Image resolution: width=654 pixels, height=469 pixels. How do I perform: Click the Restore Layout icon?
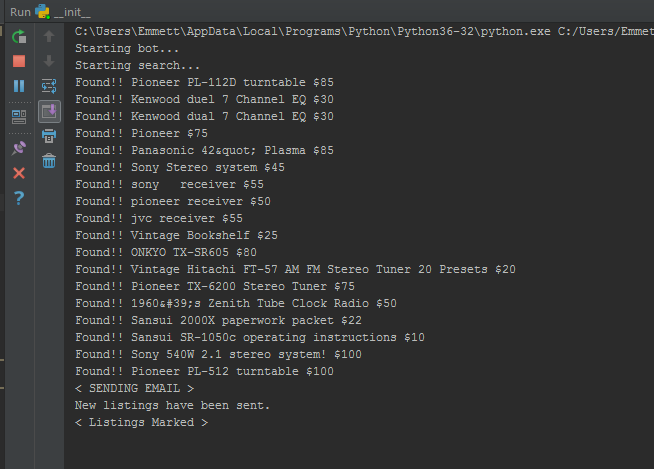pyautogui.click(x=19, y=116)
